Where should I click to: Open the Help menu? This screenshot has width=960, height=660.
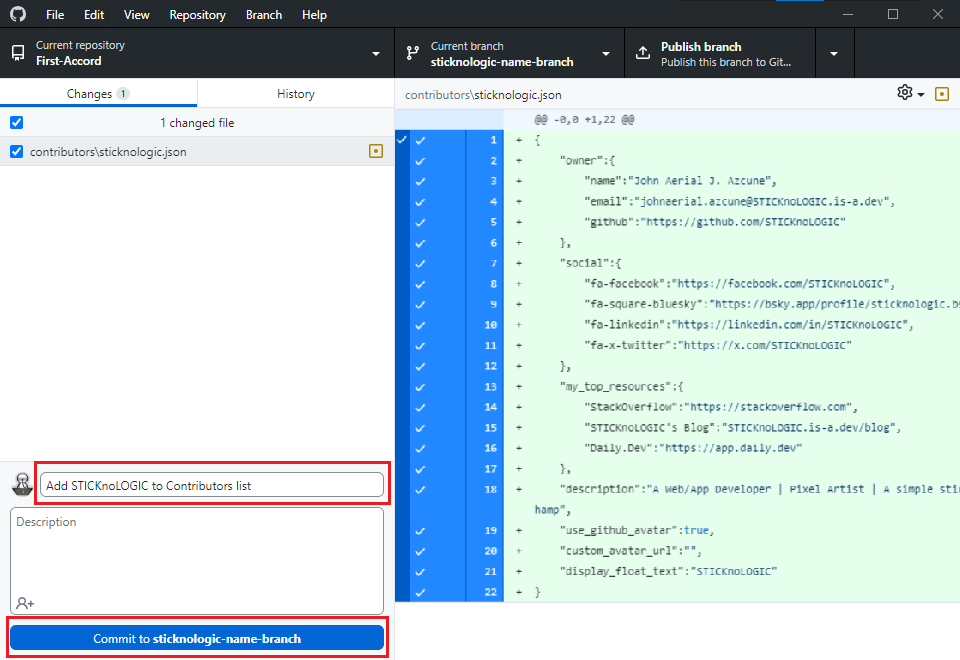314,15
